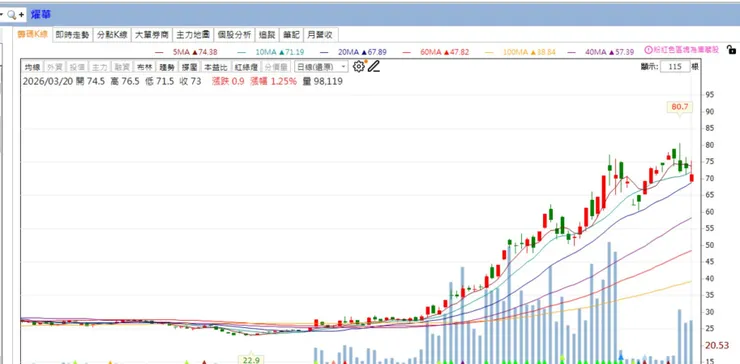Toggle the 外資 overlay button
The image size is (740, 364).
[55, 67]
